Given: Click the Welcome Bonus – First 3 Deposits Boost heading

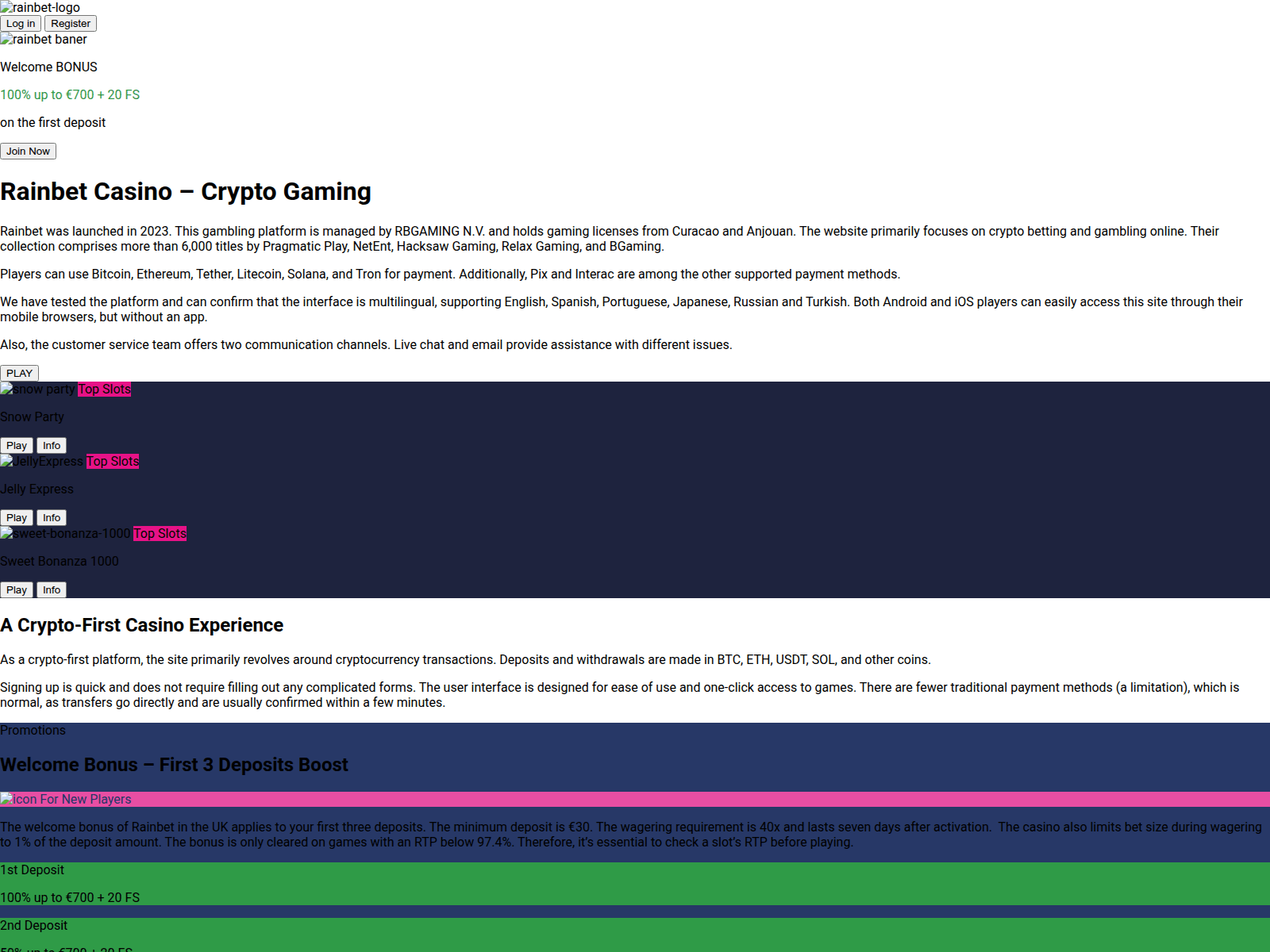Looking at the screenshot, I should (x=174, y=765).
